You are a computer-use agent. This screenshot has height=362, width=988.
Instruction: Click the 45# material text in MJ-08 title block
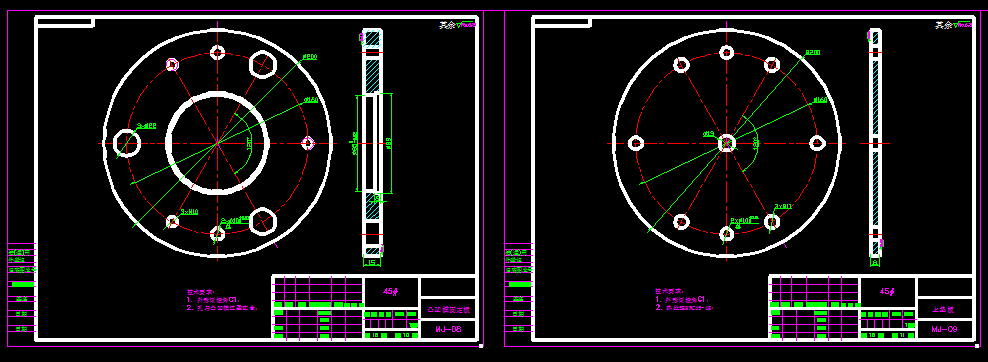[391, 291]
